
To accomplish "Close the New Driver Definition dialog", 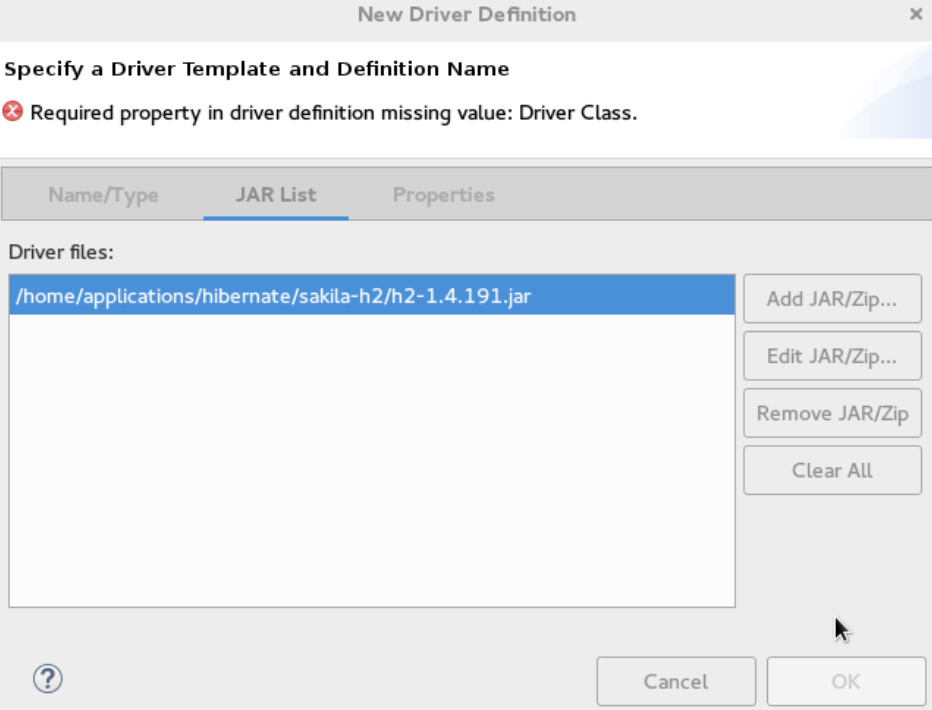I will tap(916, 14).
